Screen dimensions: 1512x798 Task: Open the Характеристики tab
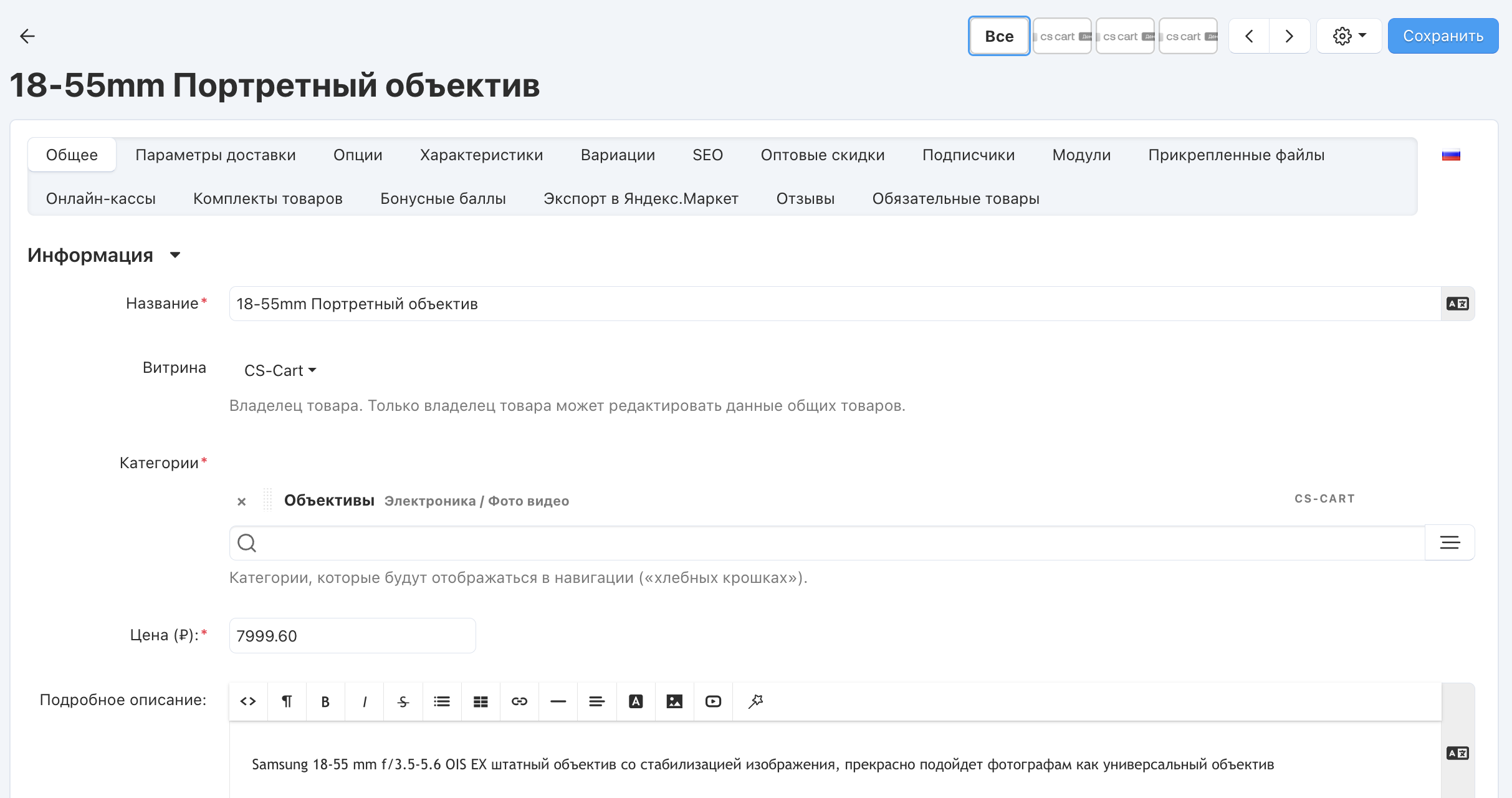(481, 155)
